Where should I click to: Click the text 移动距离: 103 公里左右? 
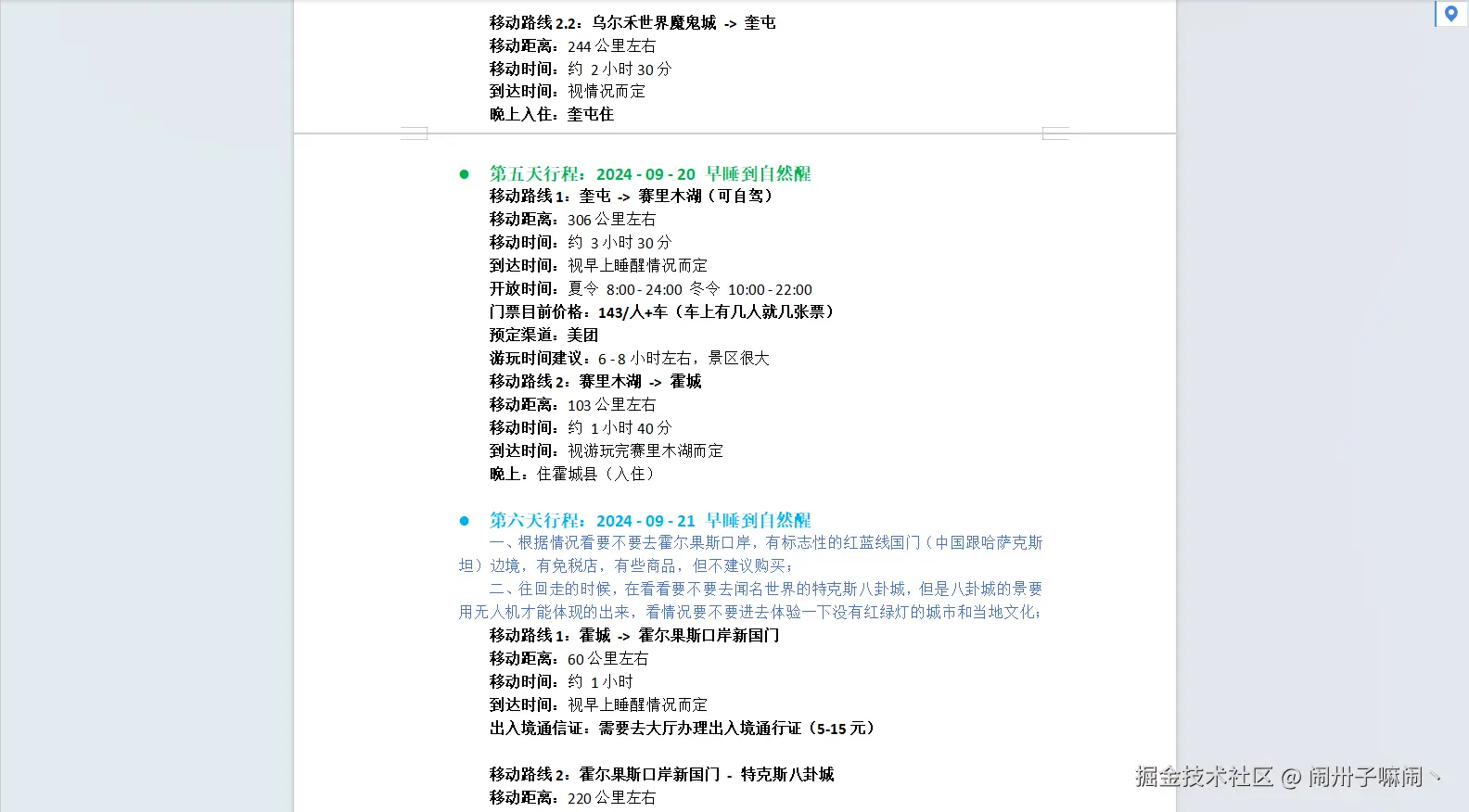[x=572, y=404]
